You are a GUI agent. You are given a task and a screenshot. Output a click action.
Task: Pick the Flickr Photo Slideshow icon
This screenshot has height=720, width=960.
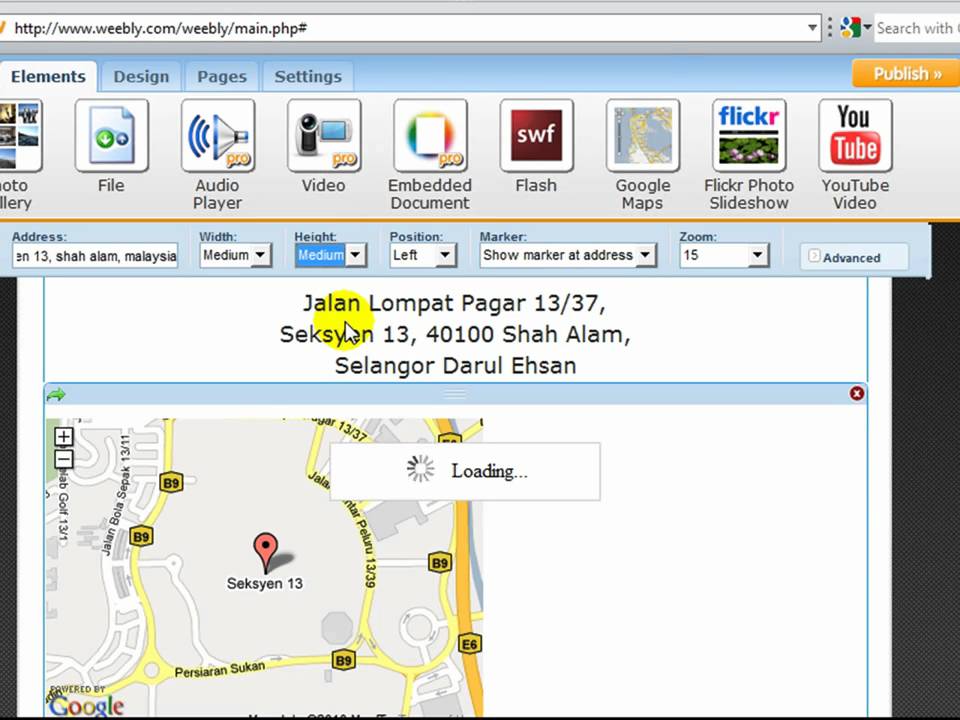749,135
